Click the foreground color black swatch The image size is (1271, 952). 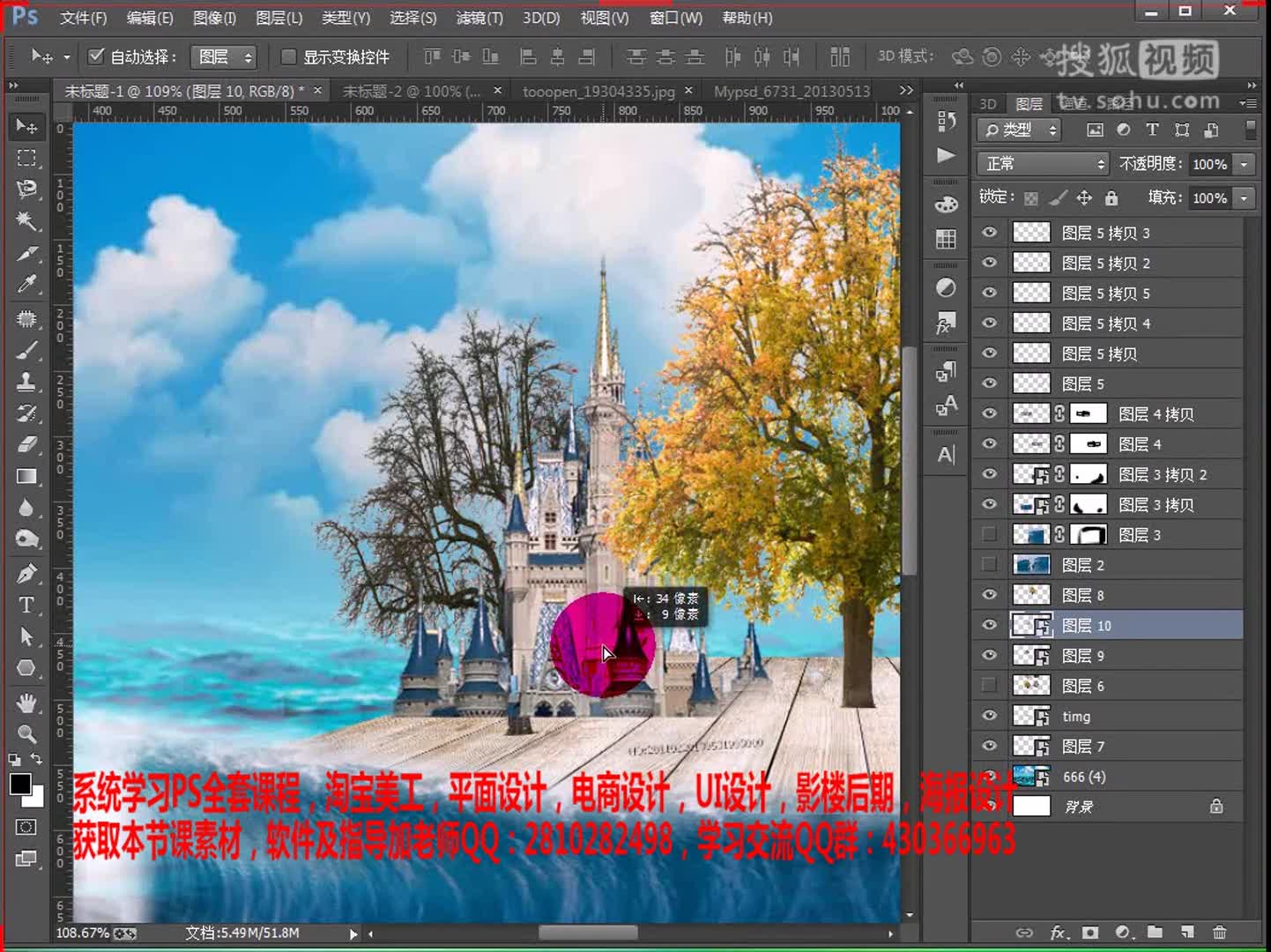click(19, 784)
